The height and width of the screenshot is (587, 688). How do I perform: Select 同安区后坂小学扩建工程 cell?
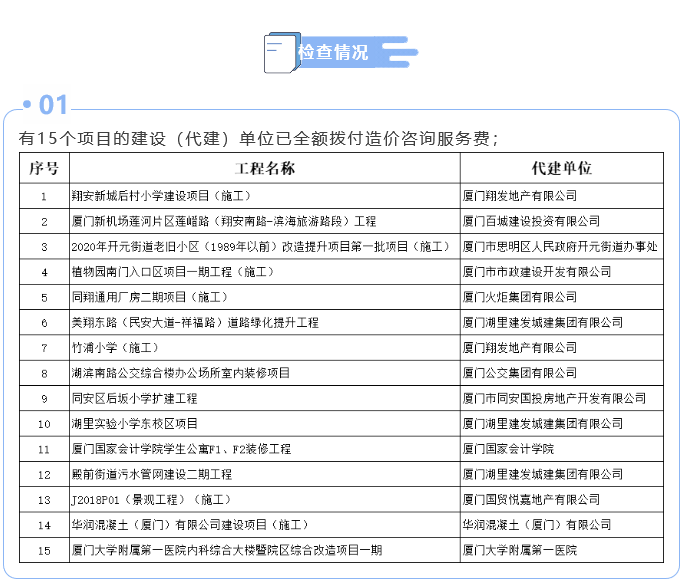(265, 398)
